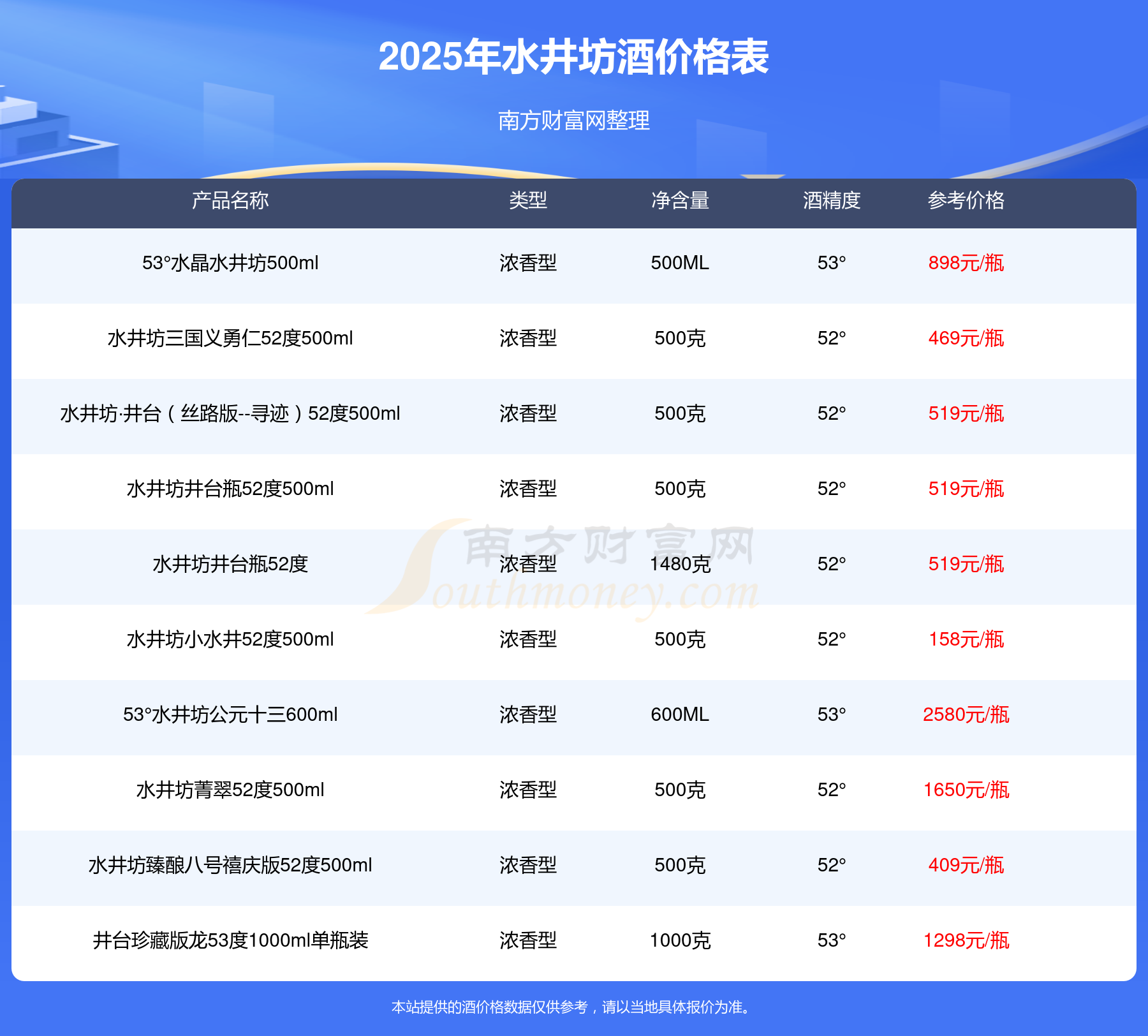Click the 类型 column header
Image resolution: width=1148 pixels, height=1036 pixels.
coord(528,200)
